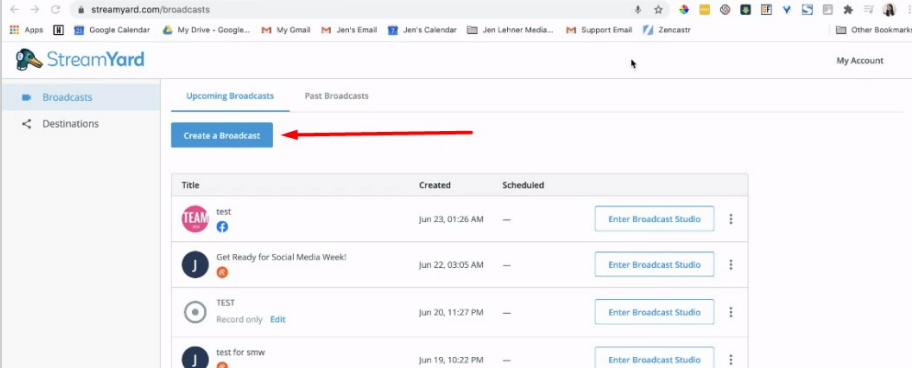912x368 pixels.
Task: Open the Apps bookmark shortcut
Action: coord(27,30)
